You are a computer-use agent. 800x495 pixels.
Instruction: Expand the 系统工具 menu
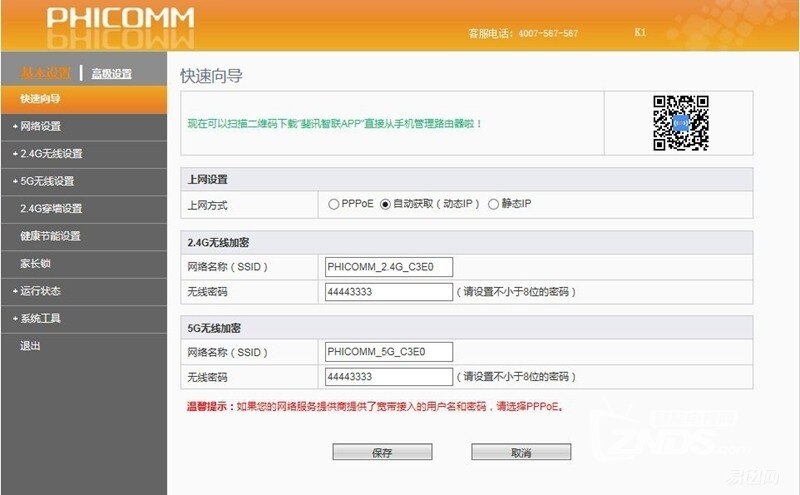click(84, 318)
